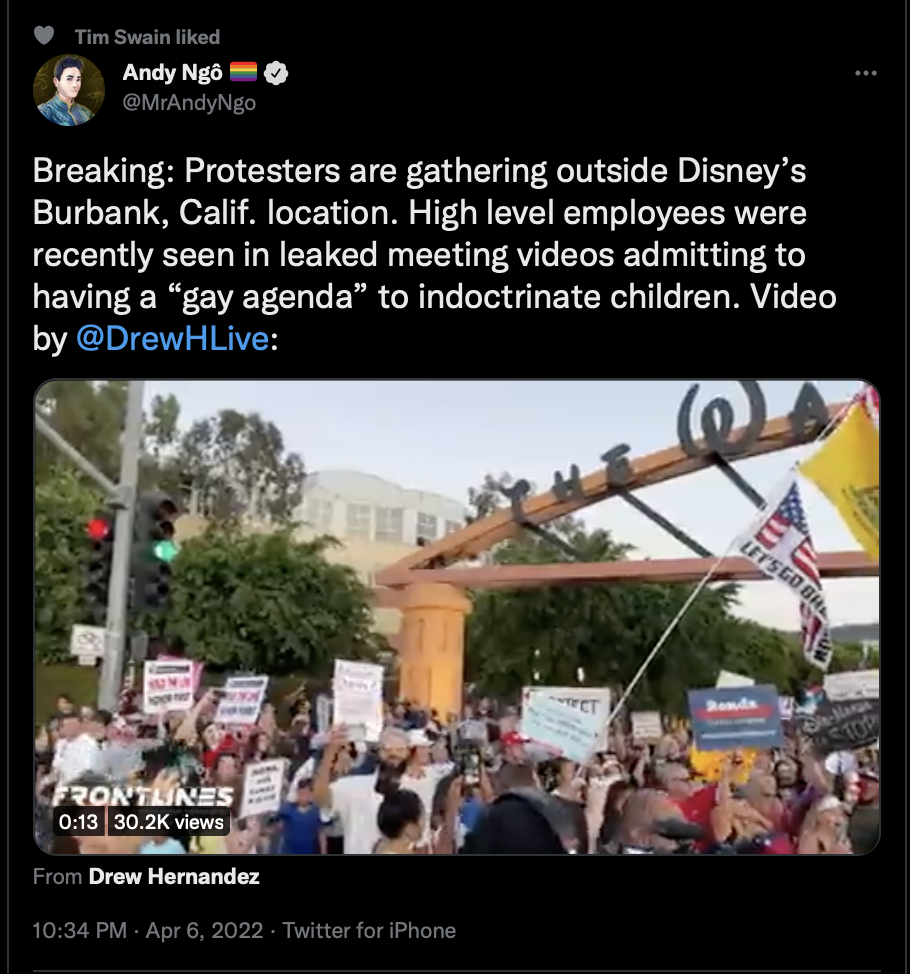The image size is (910, 974).
Task: Click the tweet text starting with Breaking
Action: (x=435, y=255)
